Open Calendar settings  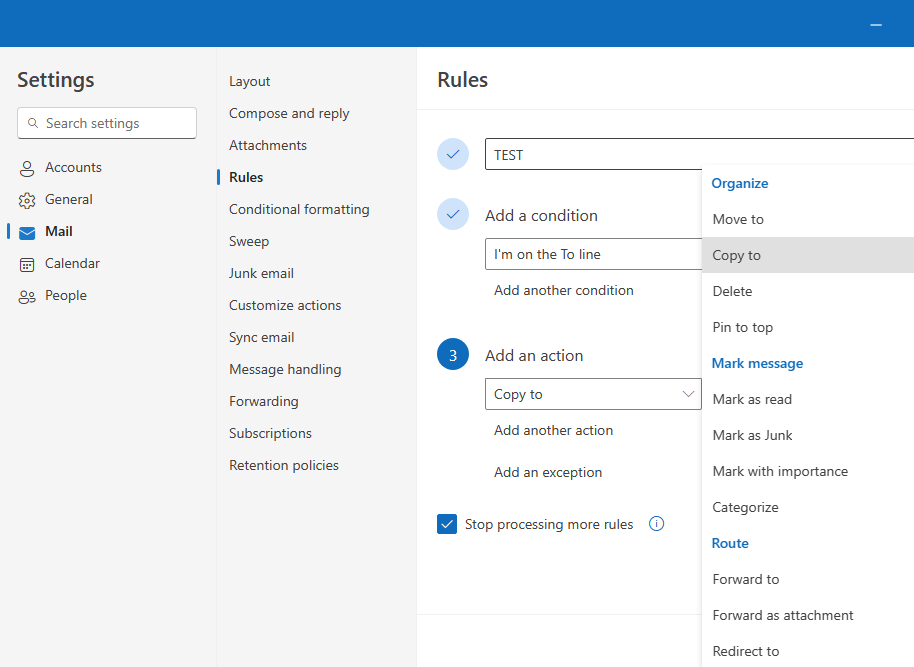(72, 264)
